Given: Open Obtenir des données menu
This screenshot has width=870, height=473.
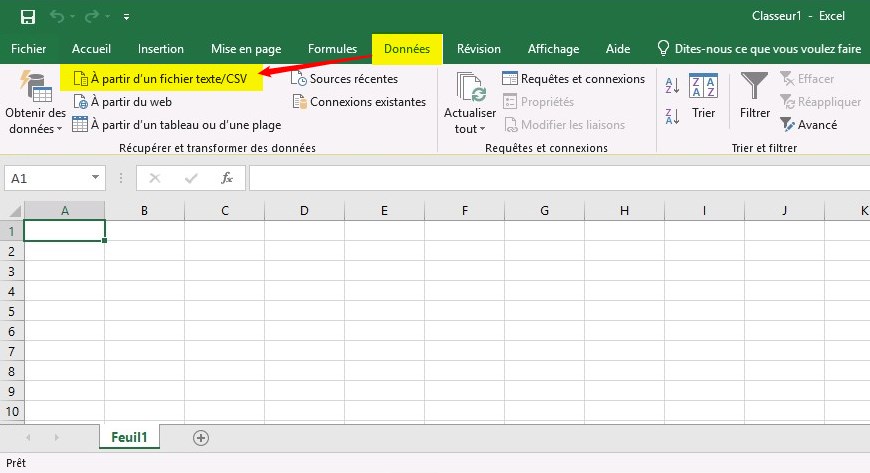Looking at the screenshot, I should coord(35,106).
